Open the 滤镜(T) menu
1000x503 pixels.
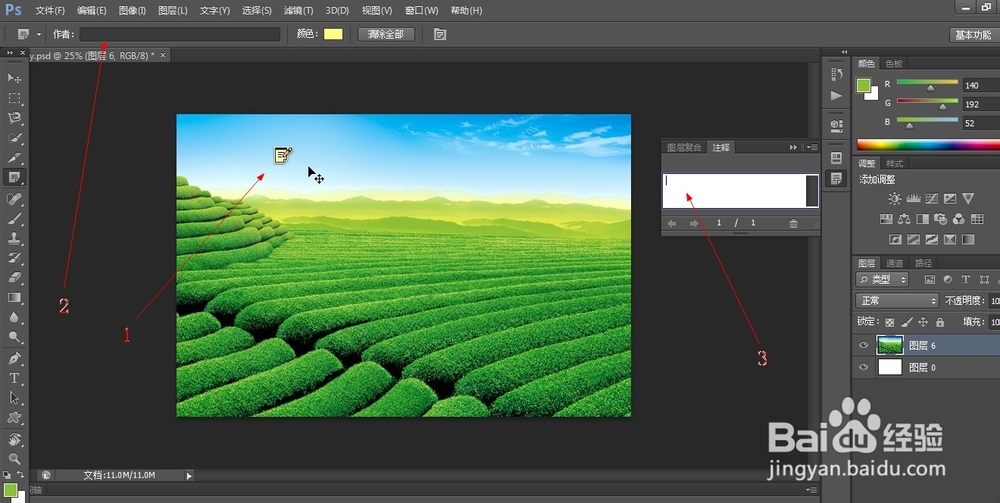click(x=298, y=11)
